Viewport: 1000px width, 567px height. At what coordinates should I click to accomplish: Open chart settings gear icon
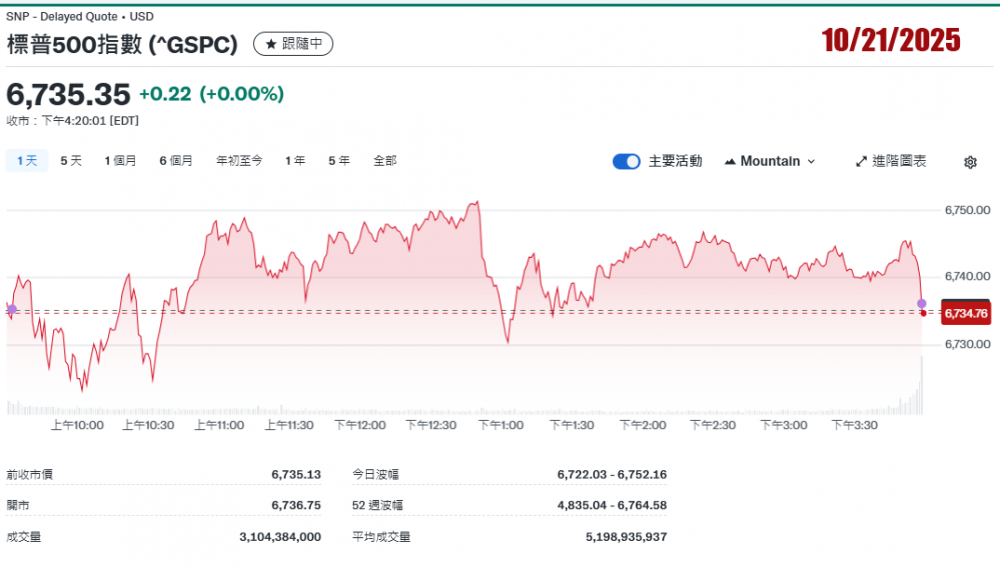click(970, 162)
